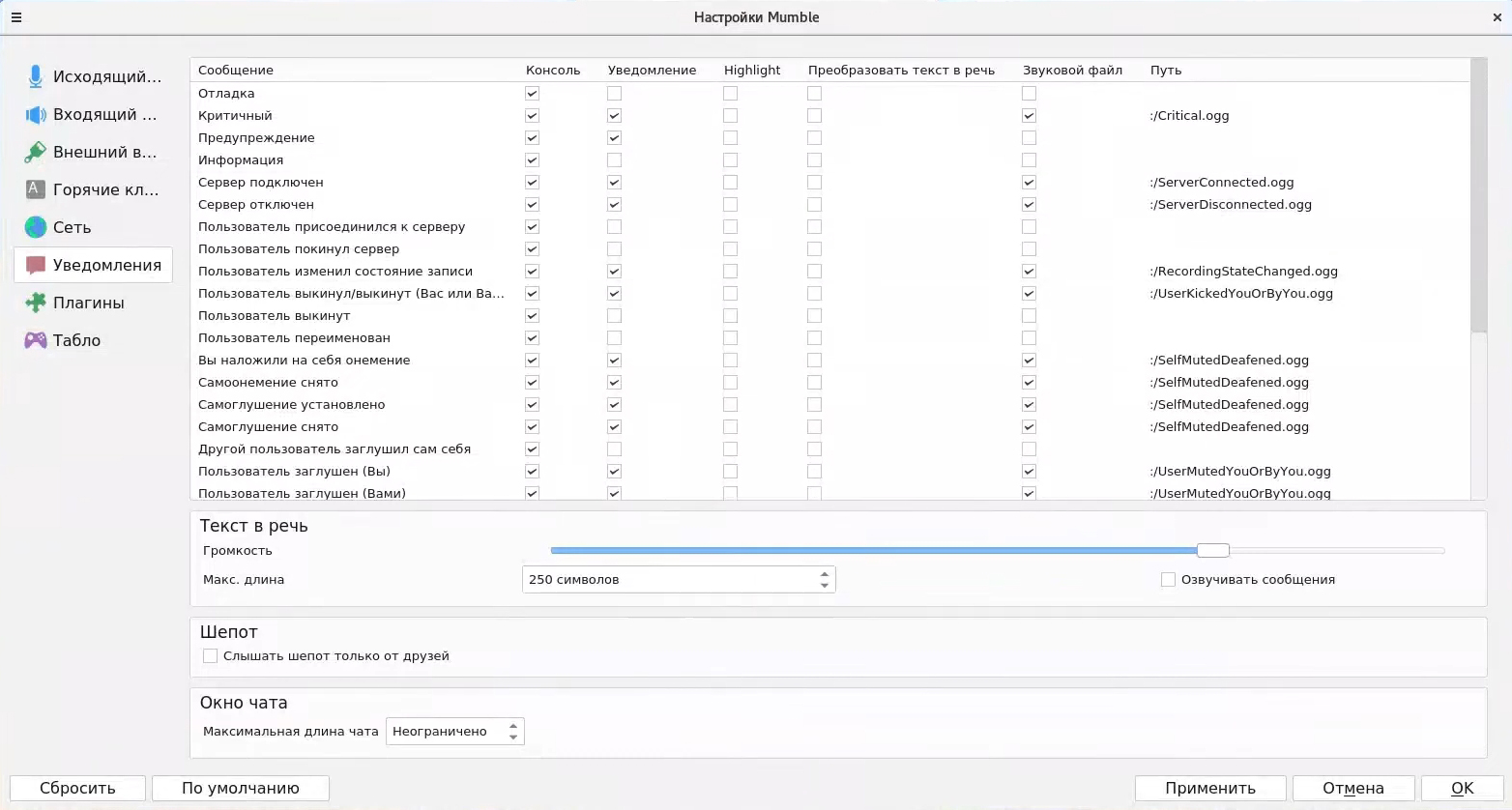Screen dimensions: 1512x810
Task: Click the keyboard key icon for Горячие клавиши
Action: 36,189
